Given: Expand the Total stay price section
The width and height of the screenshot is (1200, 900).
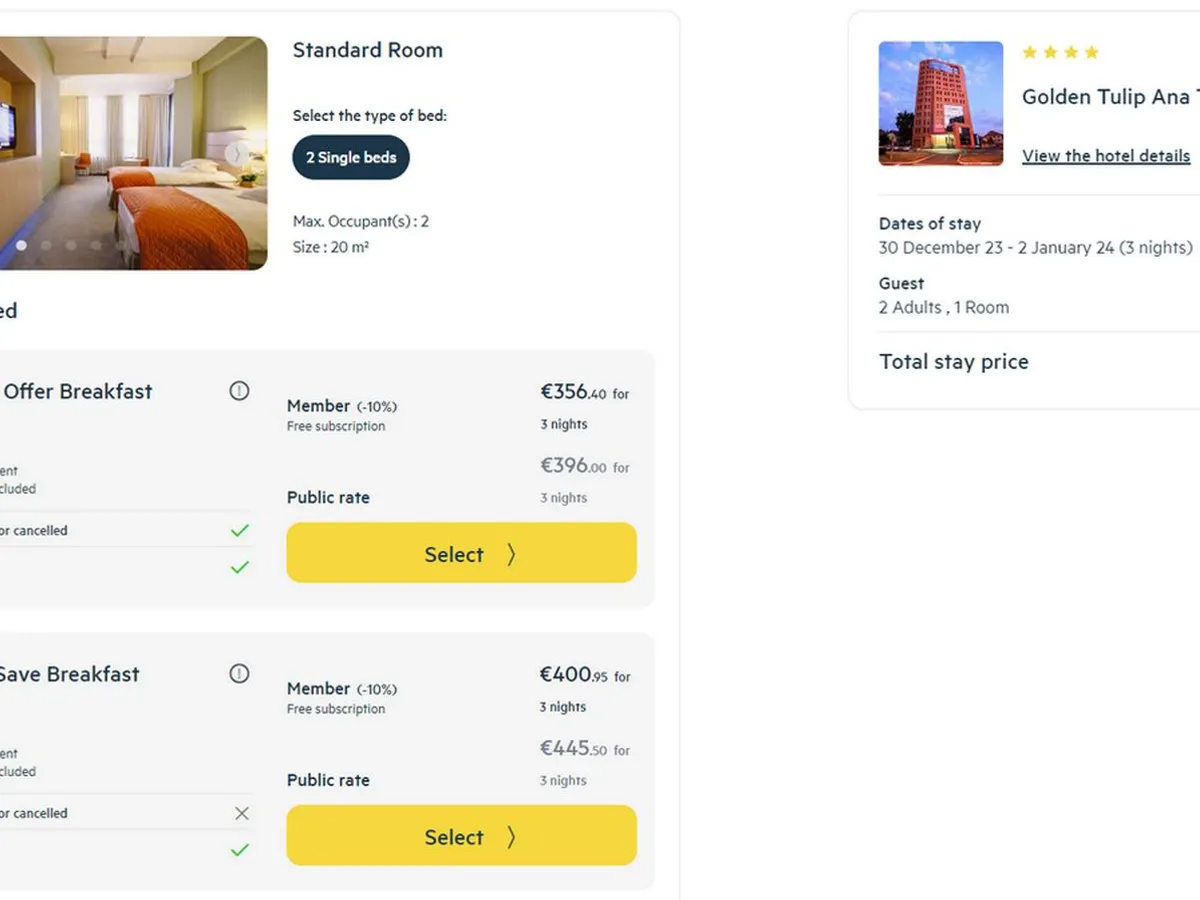Looking at the screenshot, I should pos(953,362).
